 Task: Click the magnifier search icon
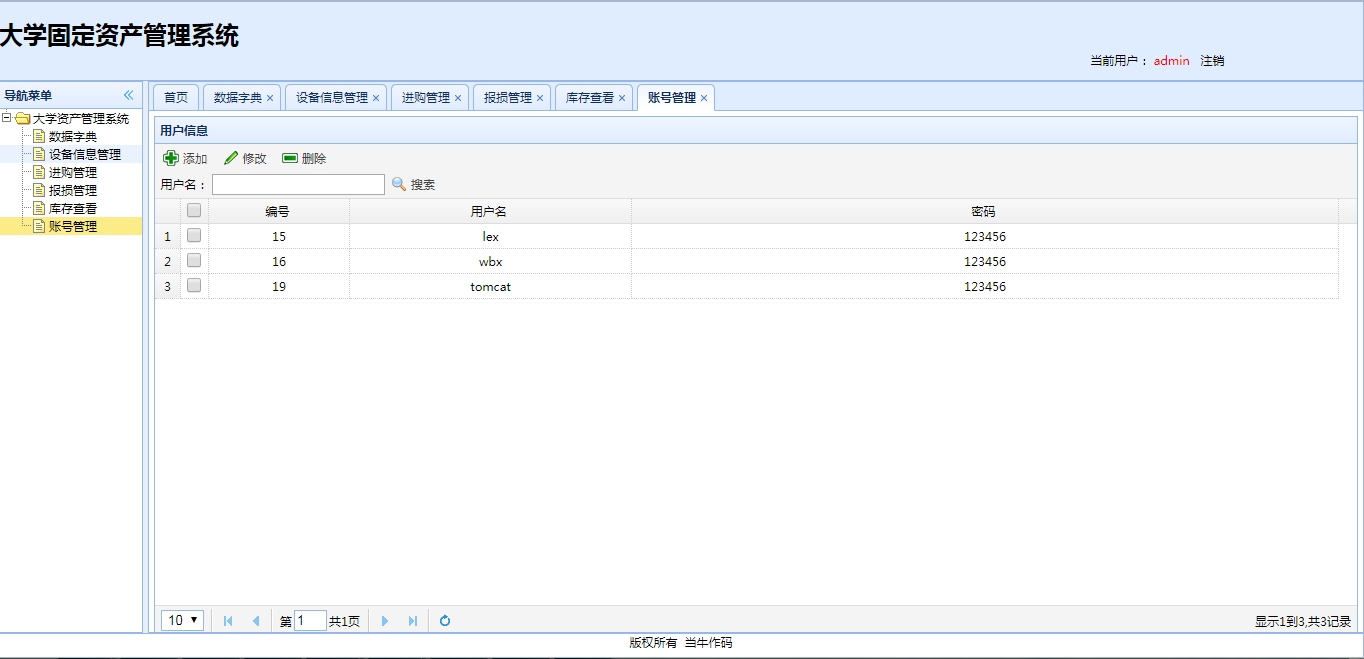[399, 184]
